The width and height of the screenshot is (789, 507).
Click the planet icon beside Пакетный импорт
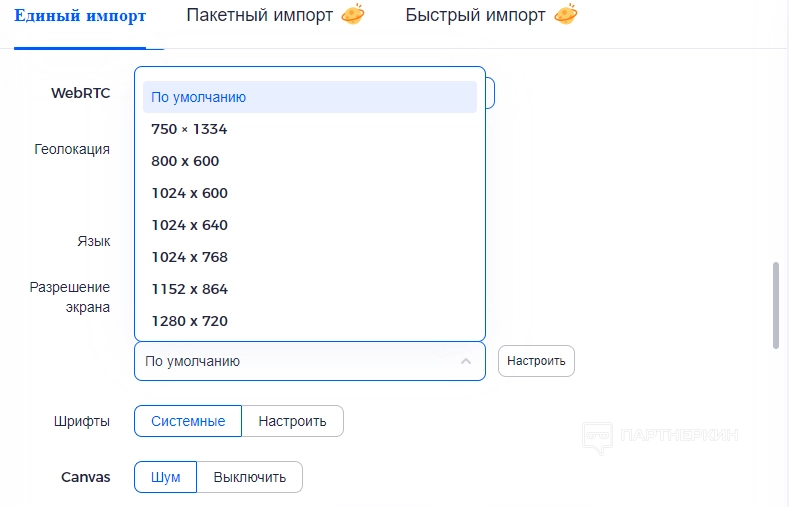[x=352, y=15]
